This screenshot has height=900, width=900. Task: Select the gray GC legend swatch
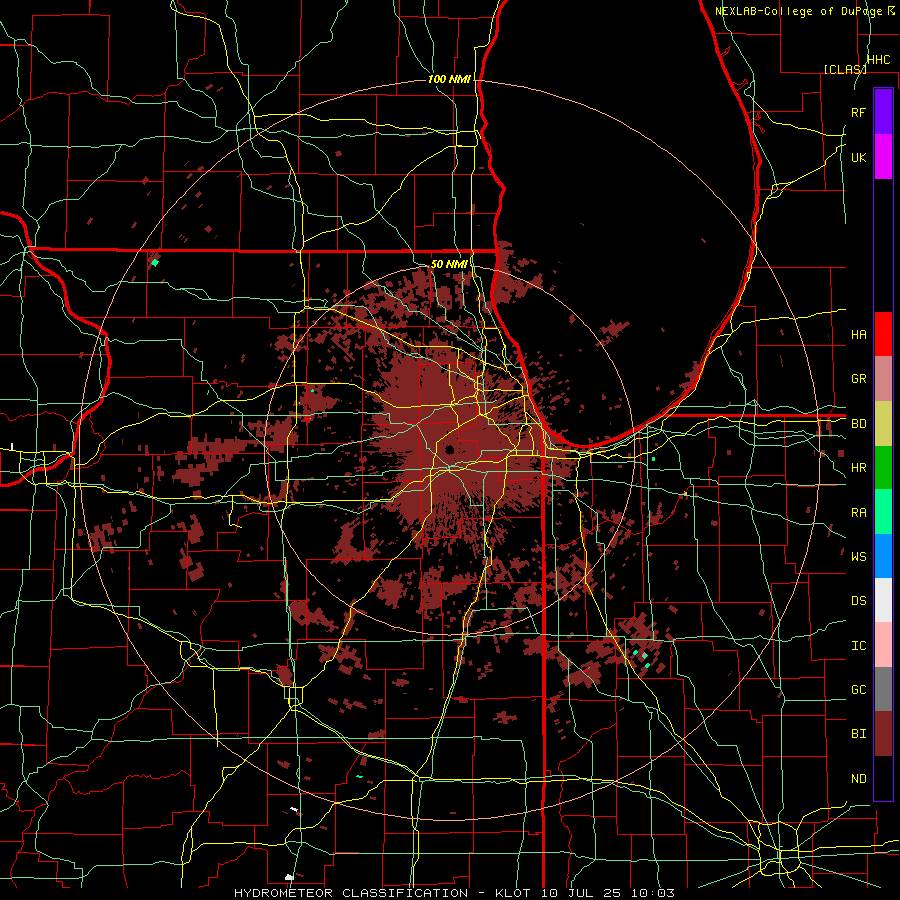click(883, 689)
